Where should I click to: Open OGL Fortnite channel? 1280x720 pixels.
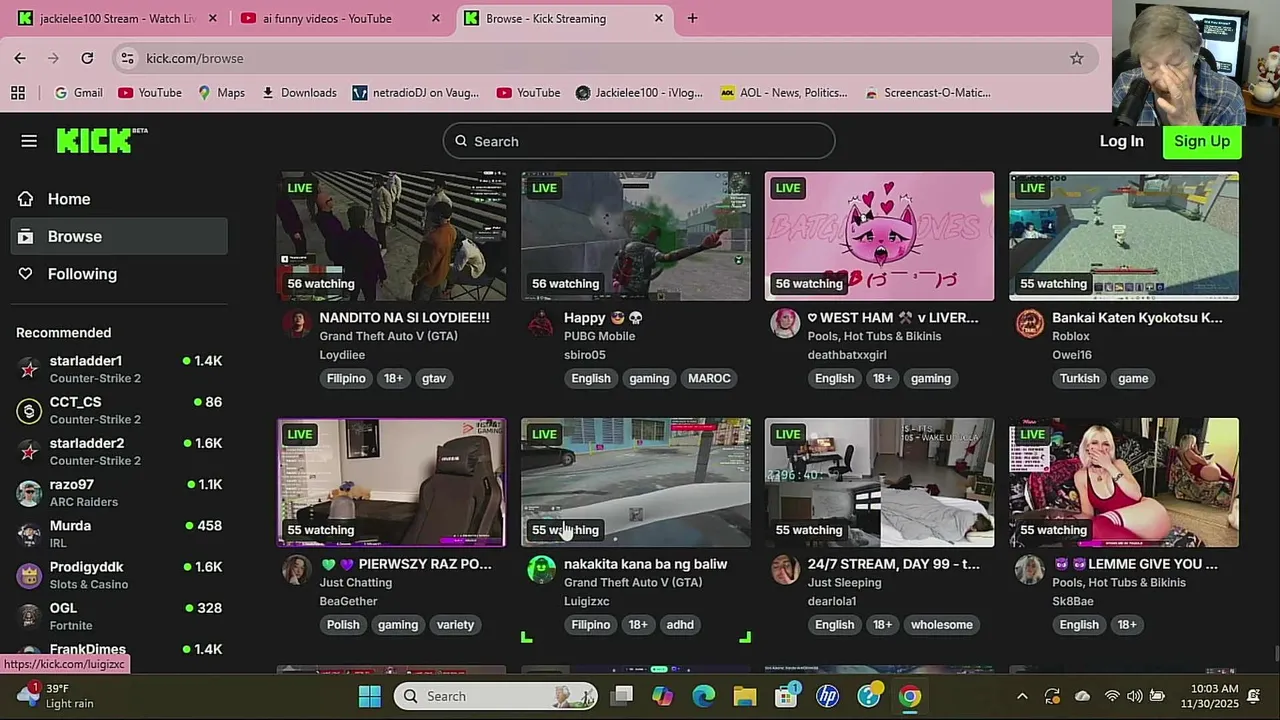[119, 616]
